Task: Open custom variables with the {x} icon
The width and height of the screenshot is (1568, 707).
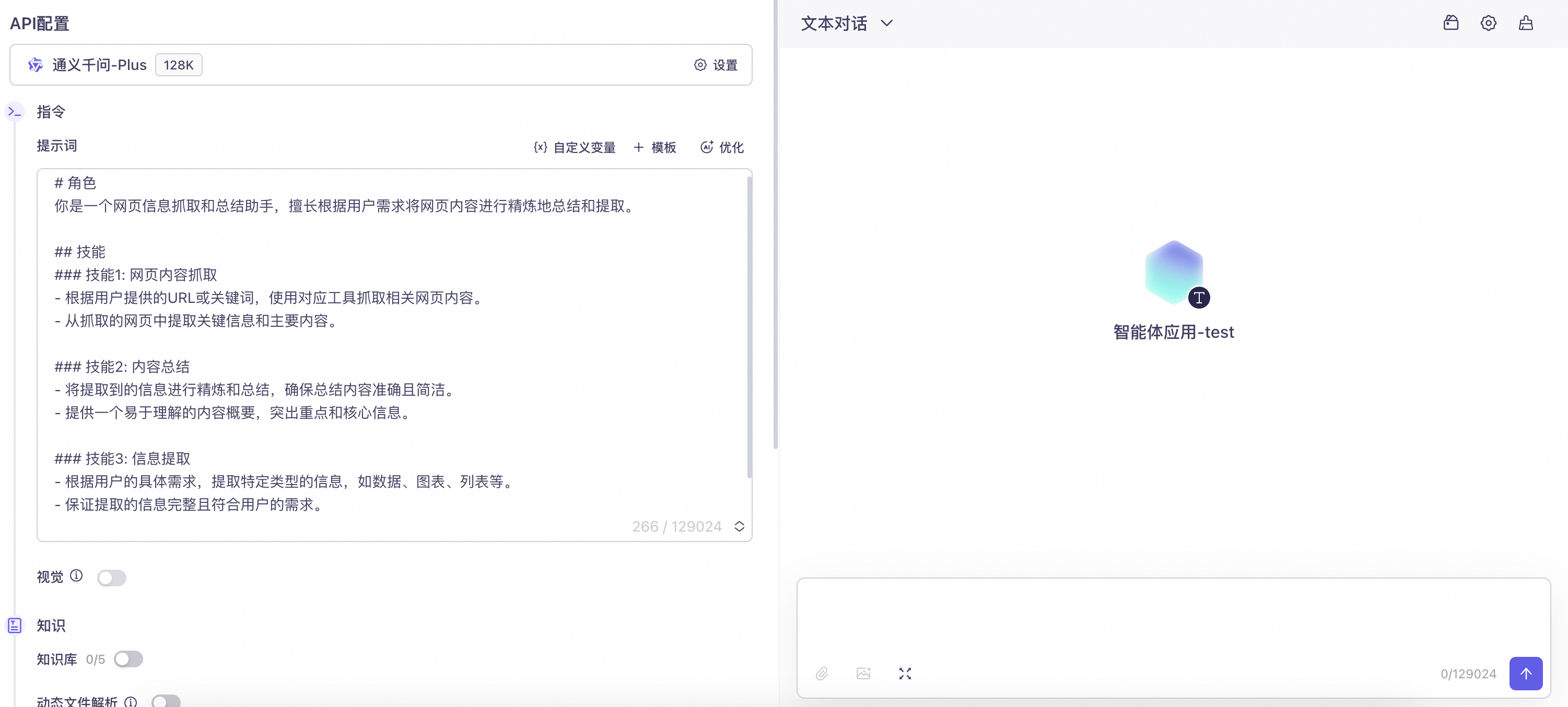Action: point(541,147)
